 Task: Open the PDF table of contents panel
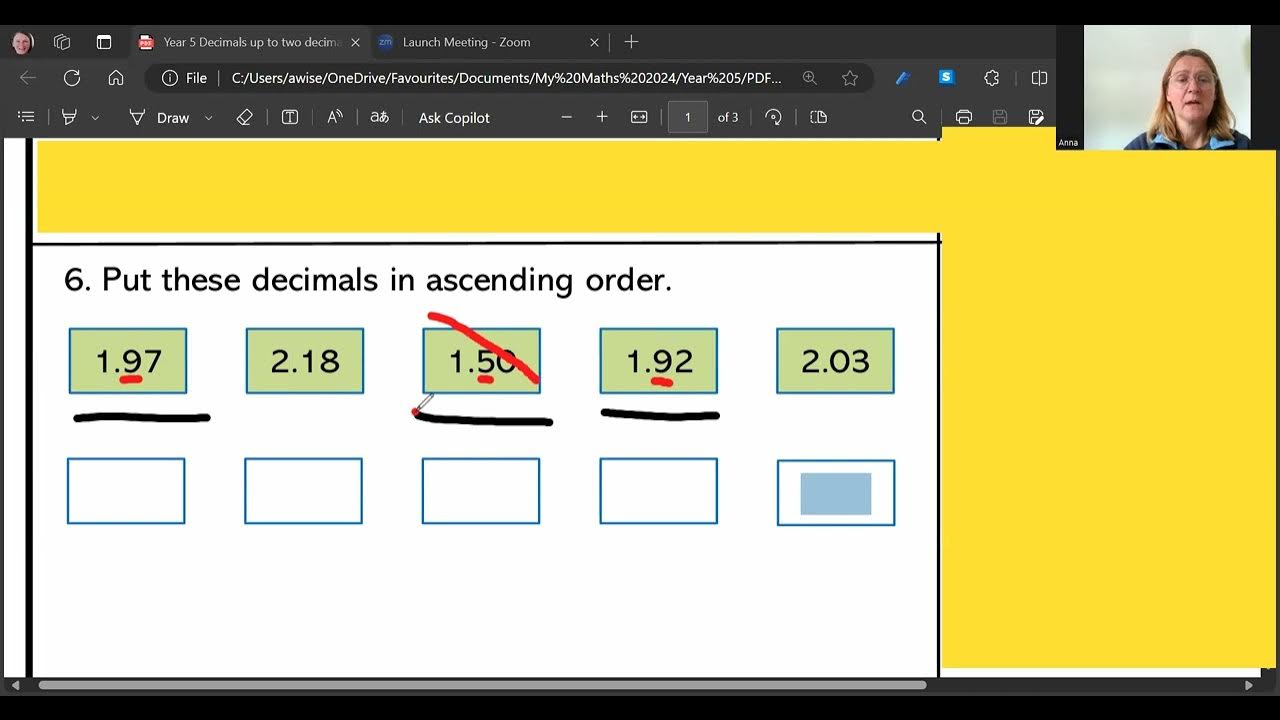[x=27, y=117]
